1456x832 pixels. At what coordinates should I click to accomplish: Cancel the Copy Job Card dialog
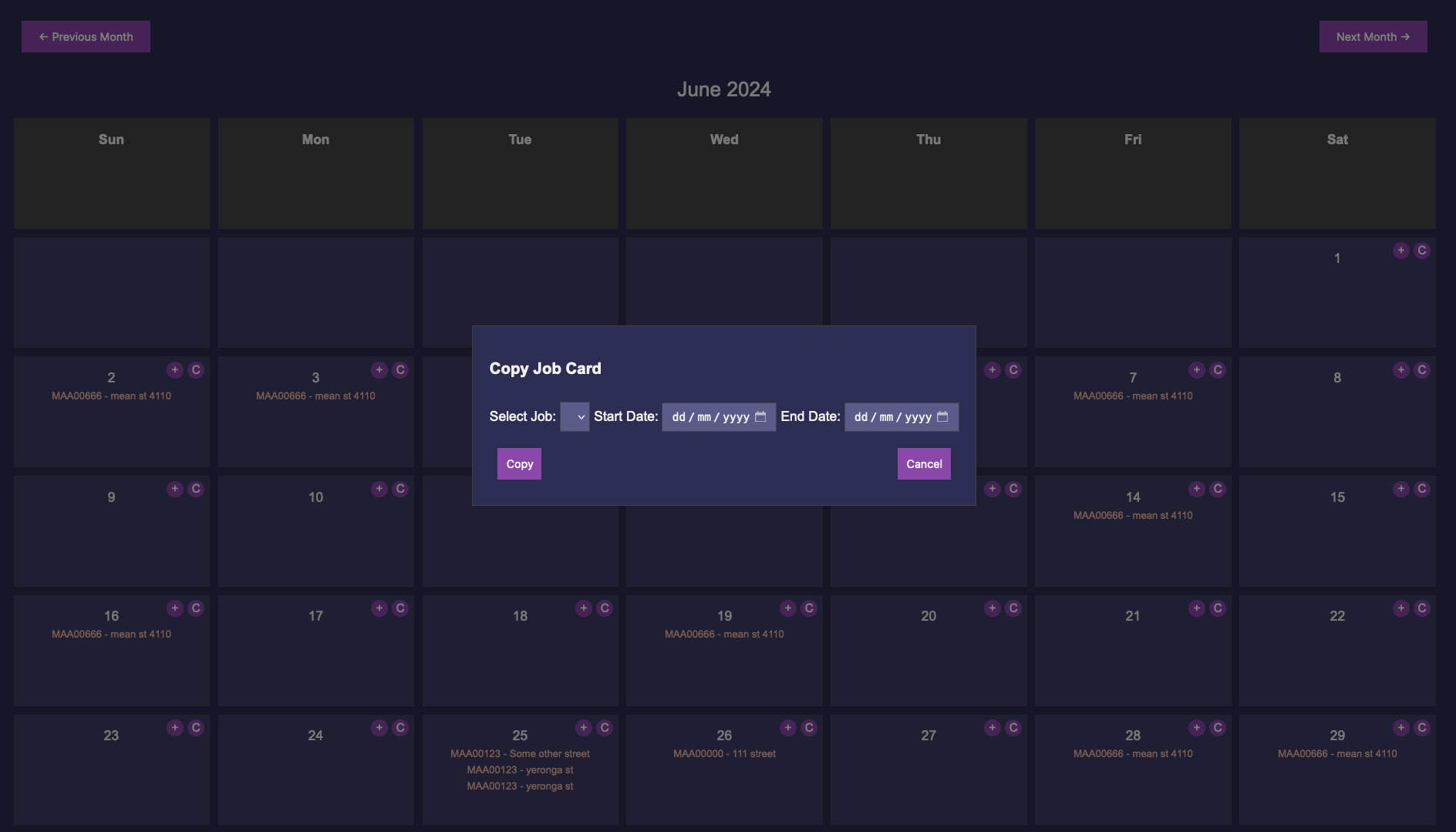tap(924, 464)
